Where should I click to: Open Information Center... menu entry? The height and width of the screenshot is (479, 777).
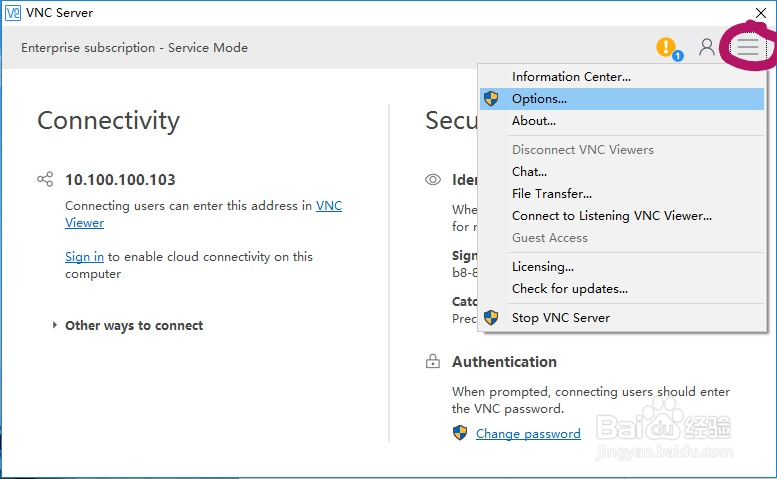pyautogui.click(x=571, y=77)
